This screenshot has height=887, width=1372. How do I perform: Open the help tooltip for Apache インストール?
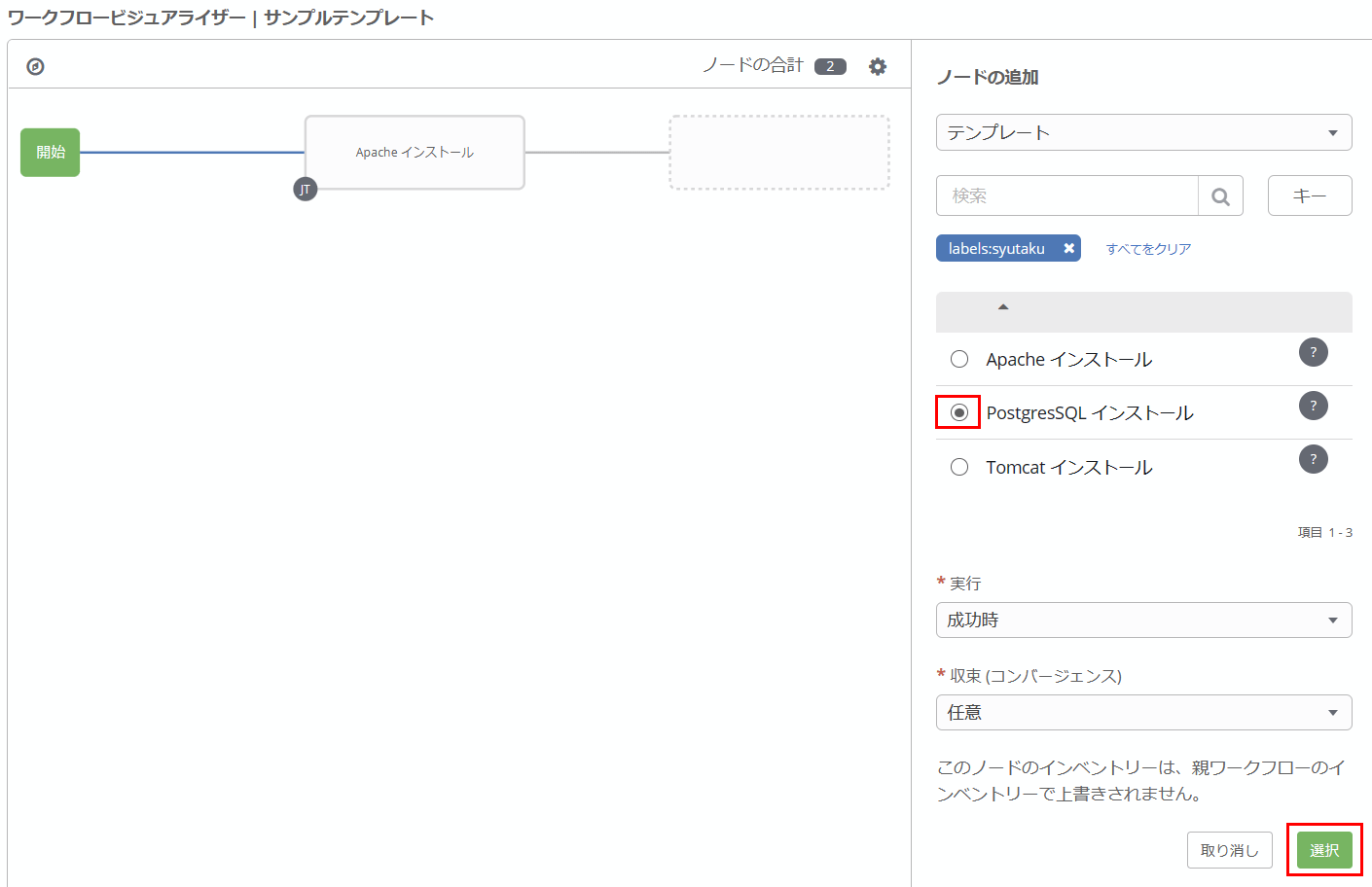click(x=1313, y=352)
